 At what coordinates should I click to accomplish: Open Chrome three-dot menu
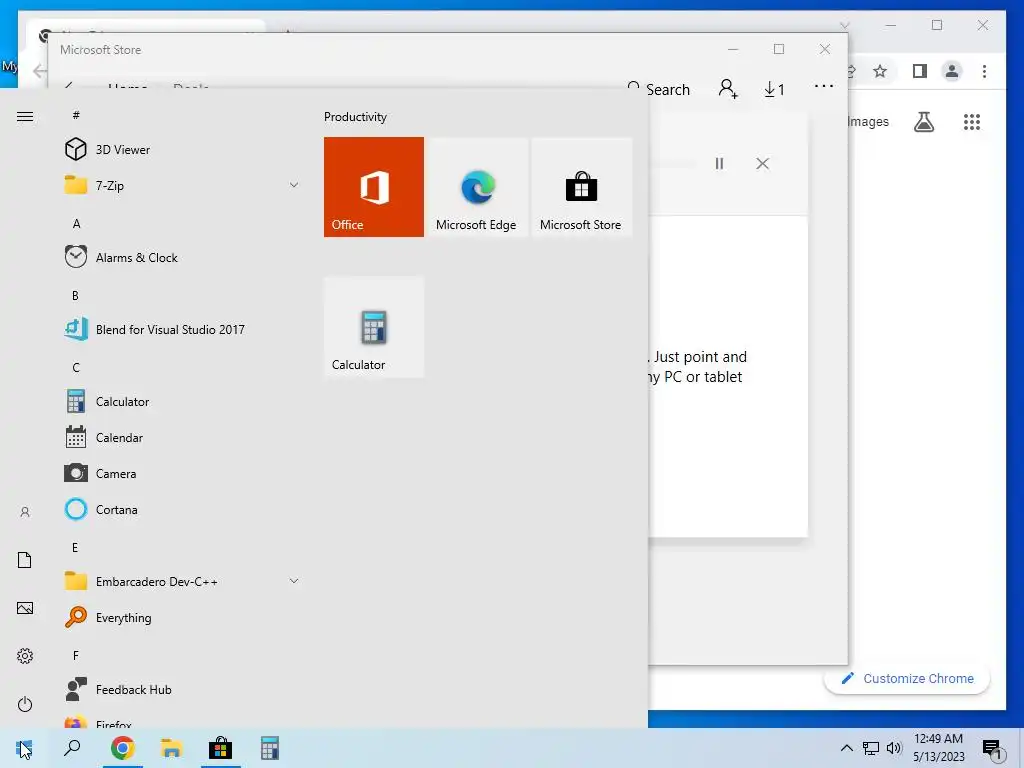tap(984, 71)
